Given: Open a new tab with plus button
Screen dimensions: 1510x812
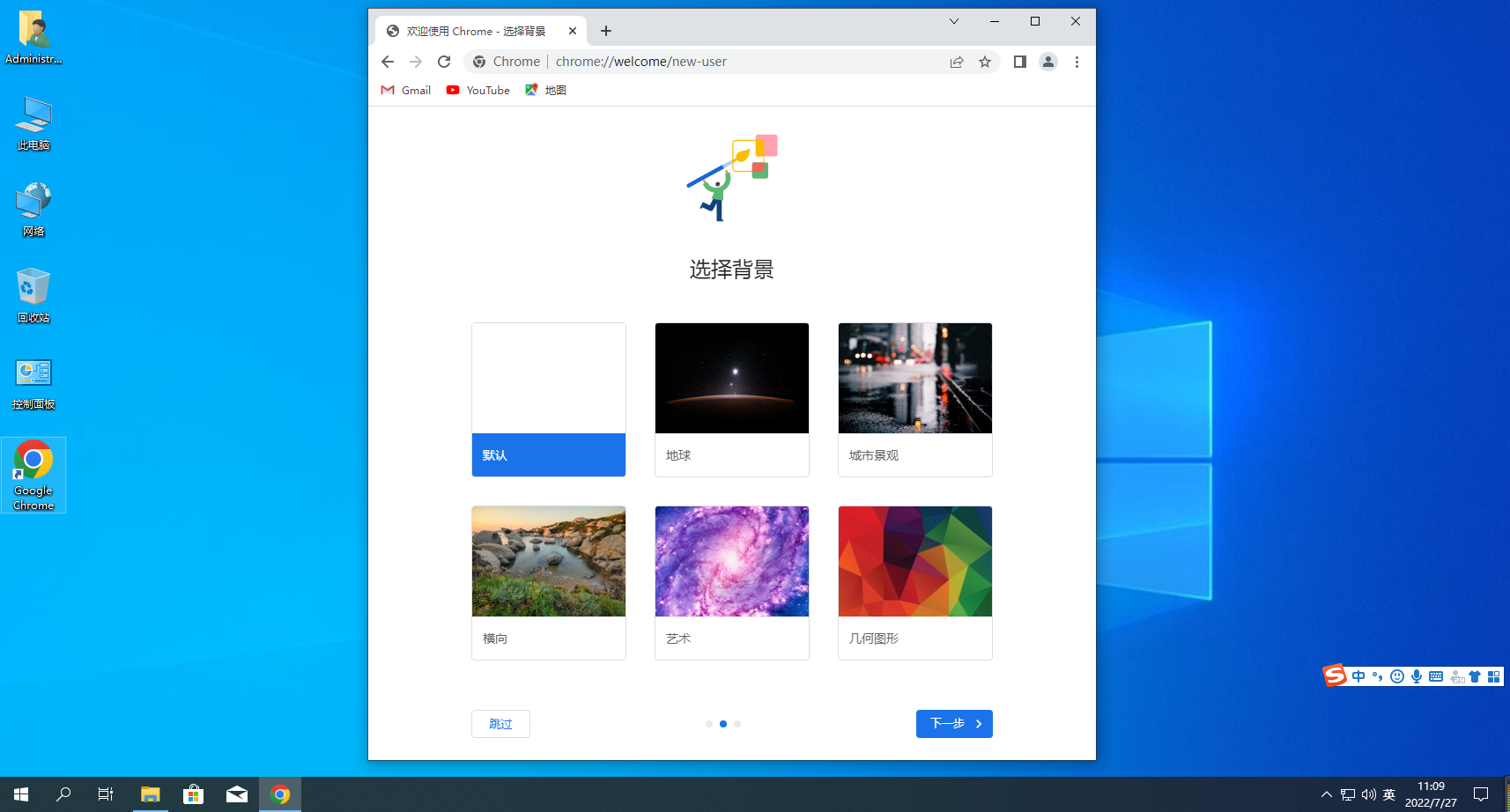Looking at the screenshot, I should [x=606, y=31].
